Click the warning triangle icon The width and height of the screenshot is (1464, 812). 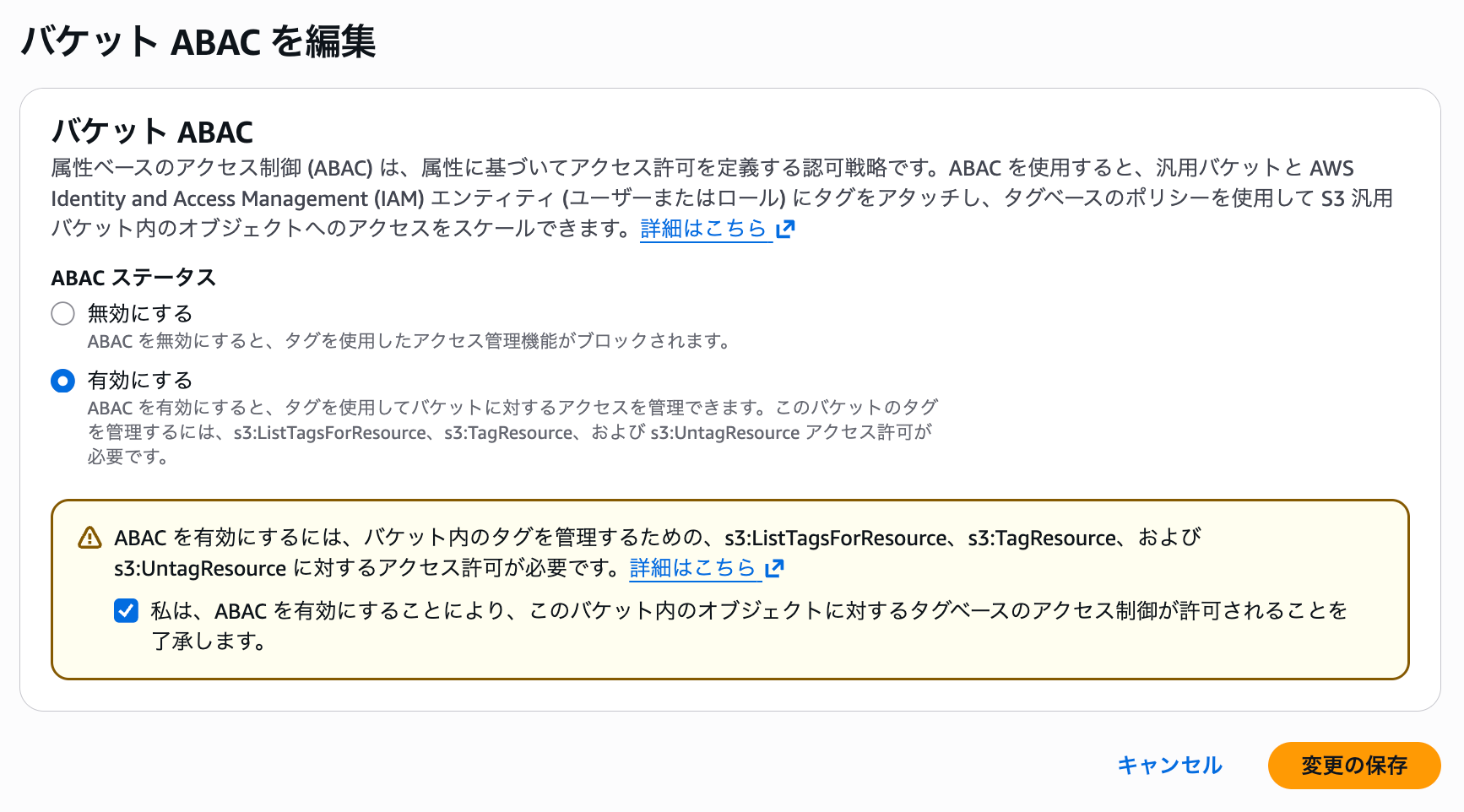89,538
